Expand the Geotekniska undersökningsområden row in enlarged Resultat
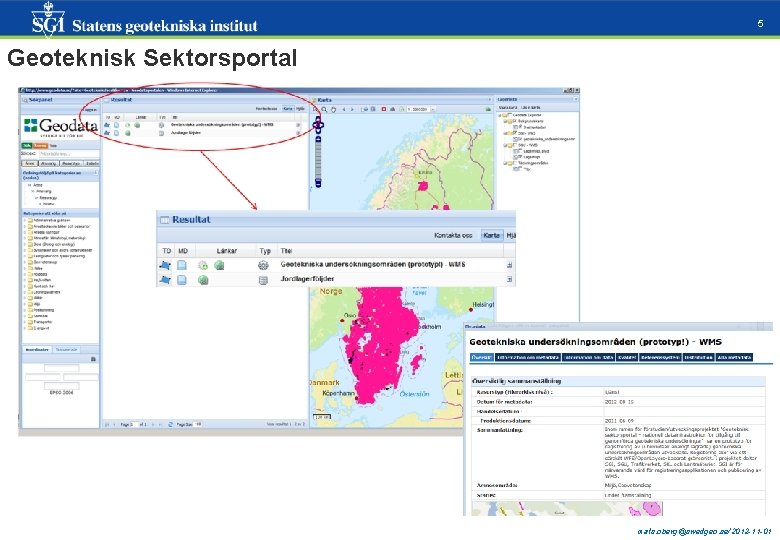780x540 pixels. [509, 265]
